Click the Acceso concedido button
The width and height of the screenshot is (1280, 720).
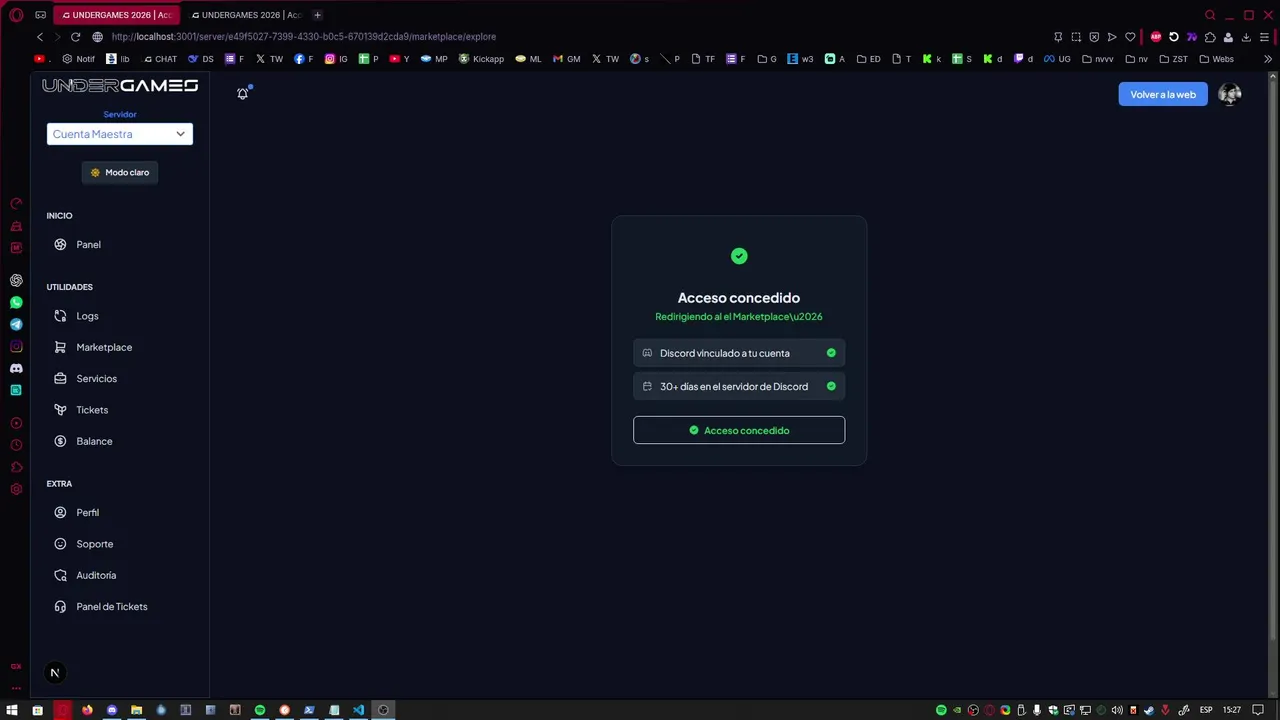click(739, 430)
